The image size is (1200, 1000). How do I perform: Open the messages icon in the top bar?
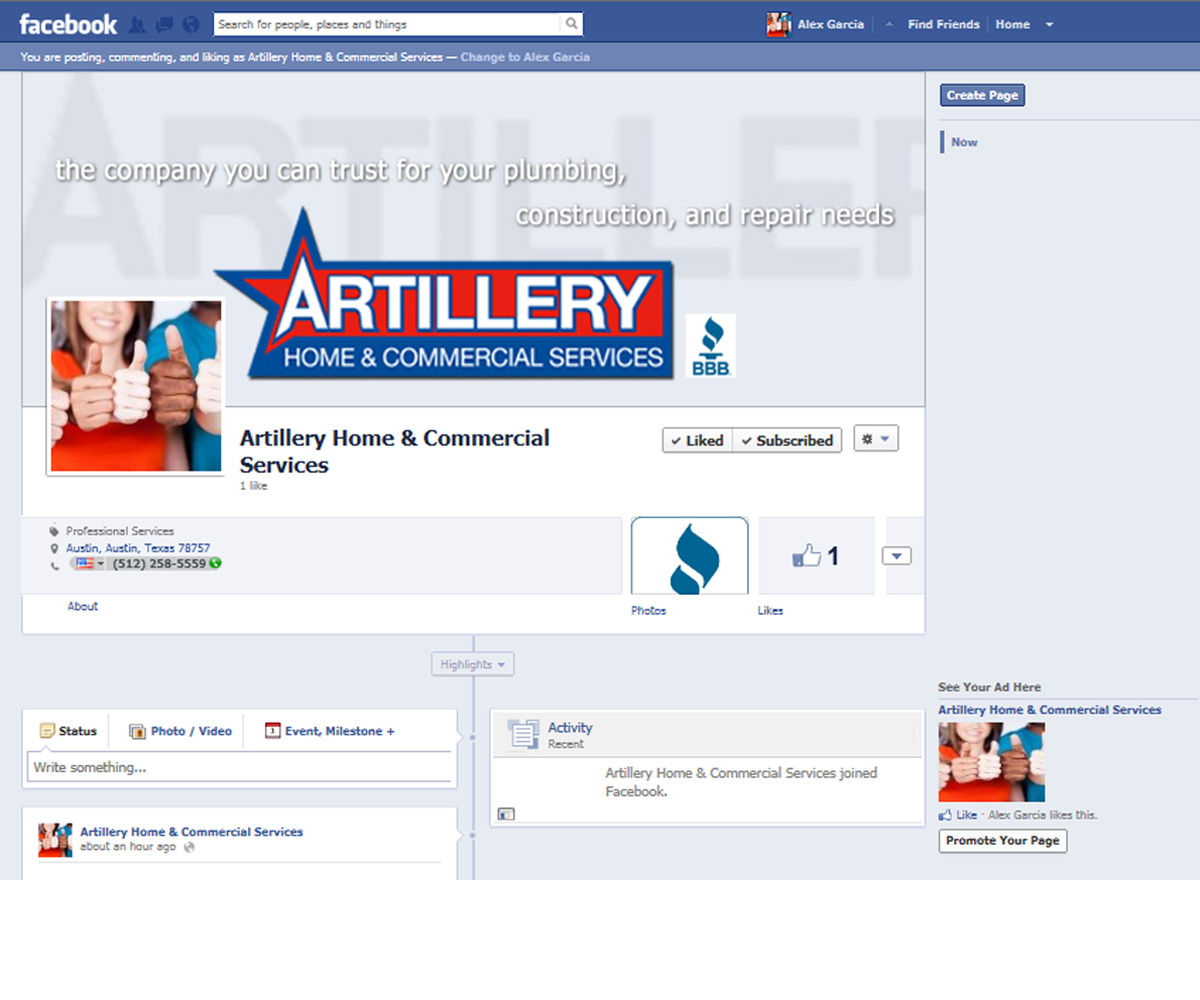[x=165, y=23]
